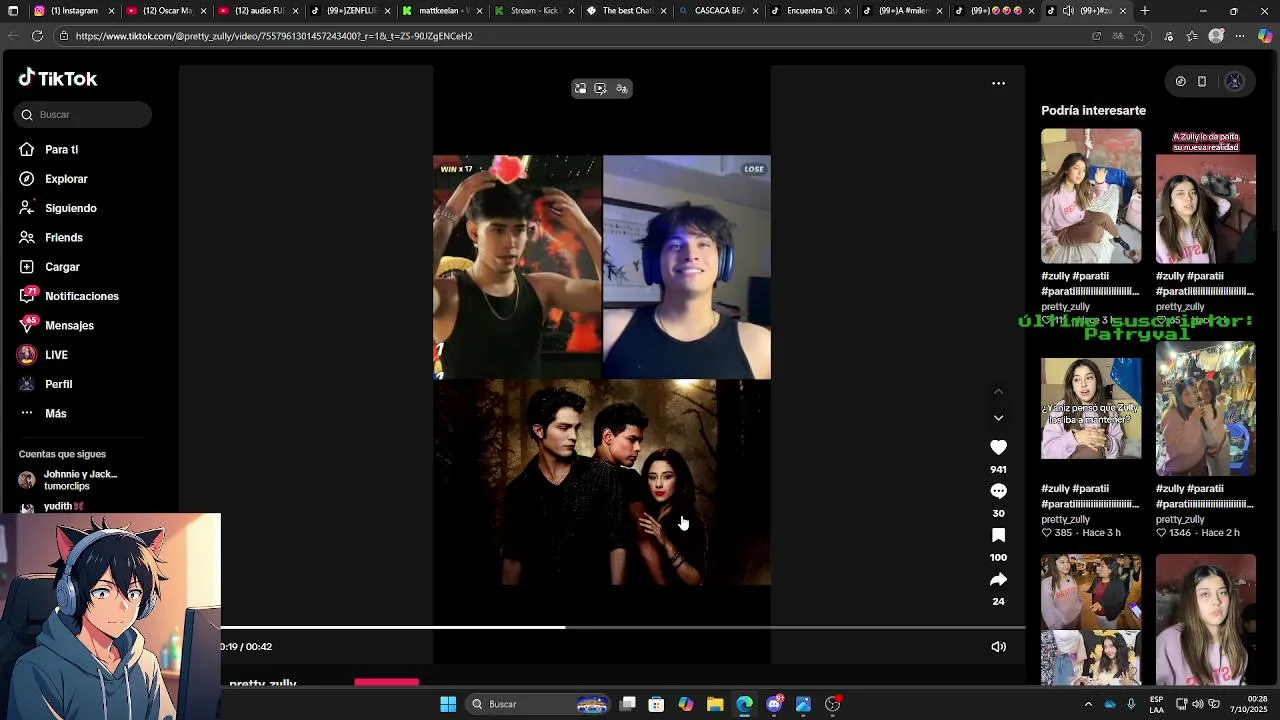Open the profile avatar in header
Screen dimensions: 1280x720
click(1234, 82)
